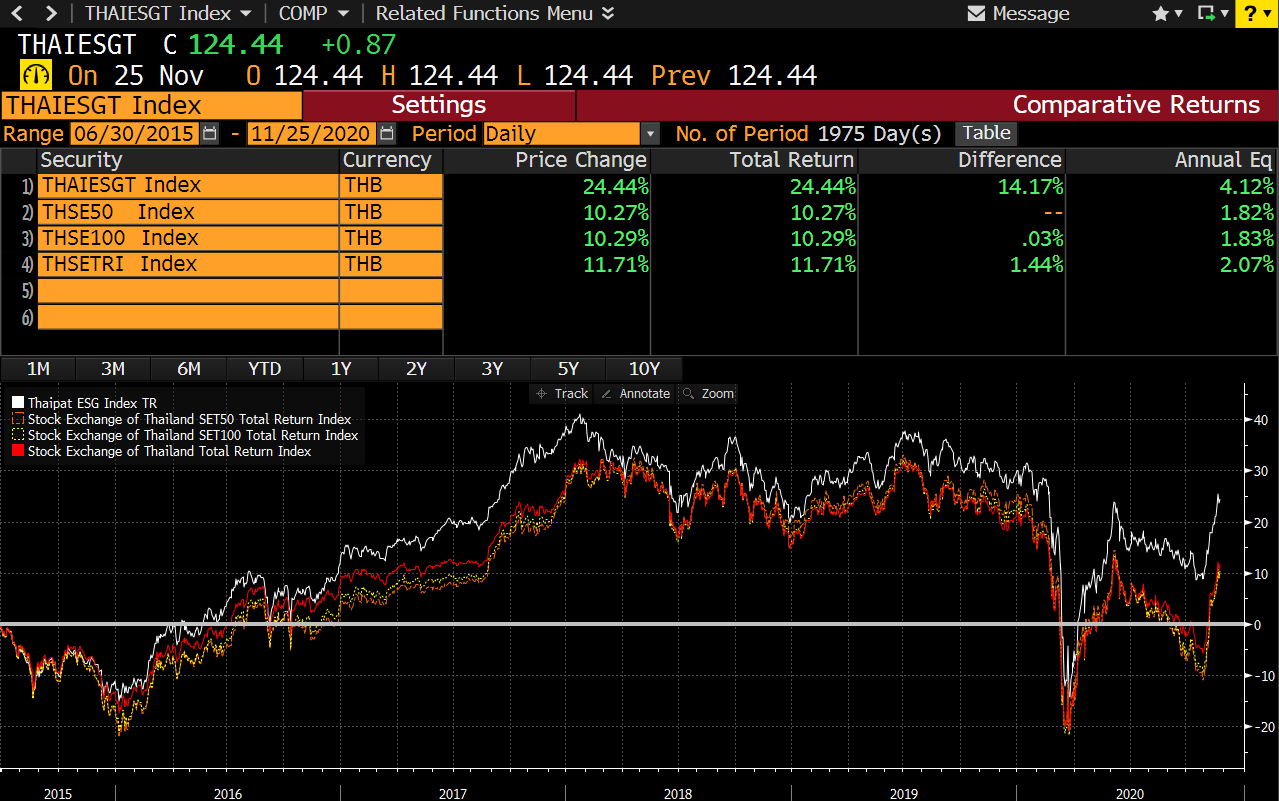Click the empty security field in row 5

[188, 291]
